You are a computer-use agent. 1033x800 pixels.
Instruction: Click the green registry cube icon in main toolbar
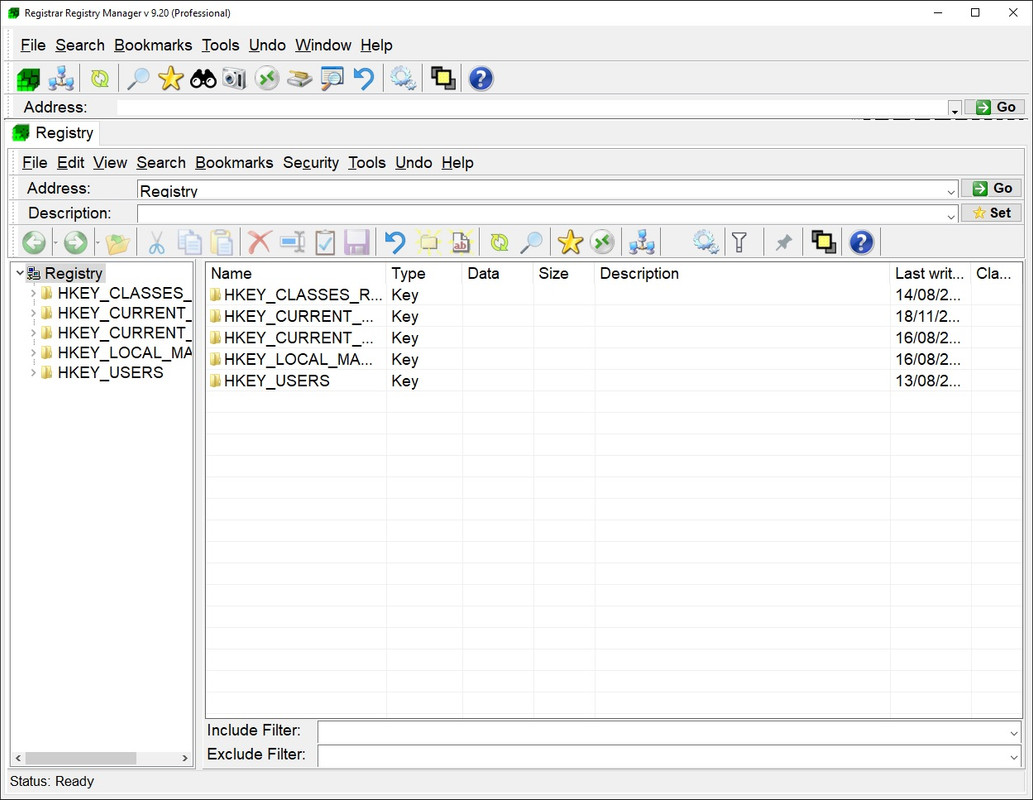(28, 79)
